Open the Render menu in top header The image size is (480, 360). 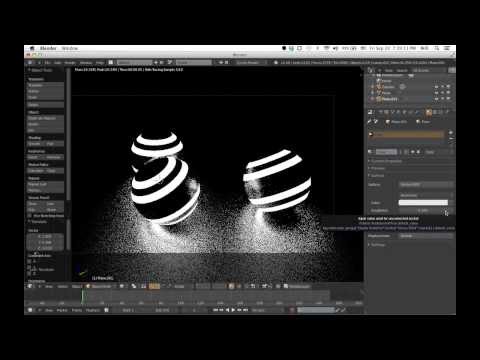[x=70, y=62]
